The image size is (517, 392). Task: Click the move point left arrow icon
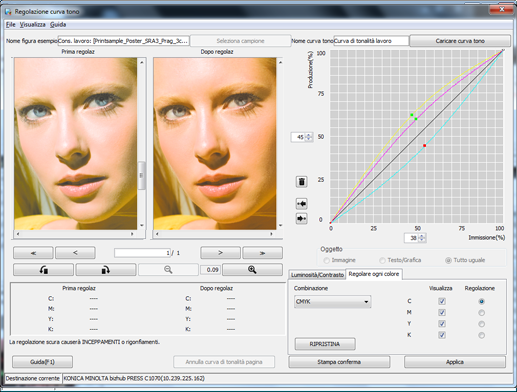pyautogui.click(x=301, y=204)
